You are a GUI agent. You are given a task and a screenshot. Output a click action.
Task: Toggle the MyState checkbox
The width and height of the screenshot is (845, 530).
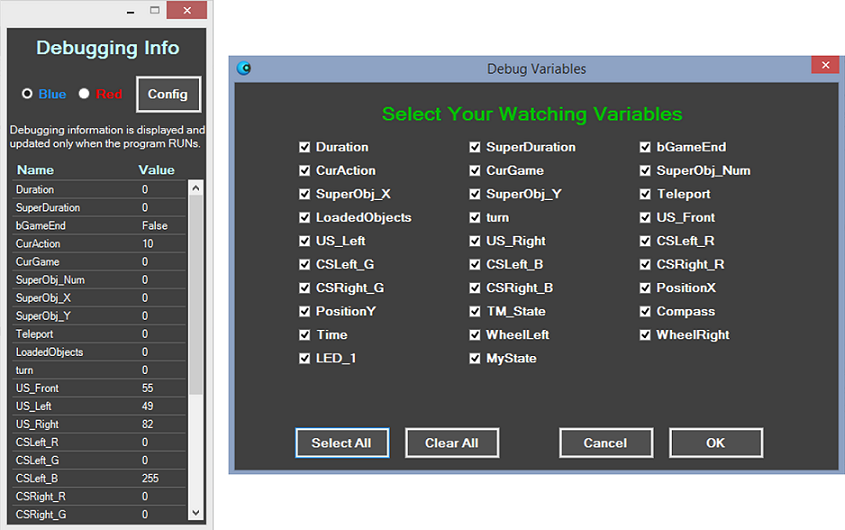pos(476,359)
